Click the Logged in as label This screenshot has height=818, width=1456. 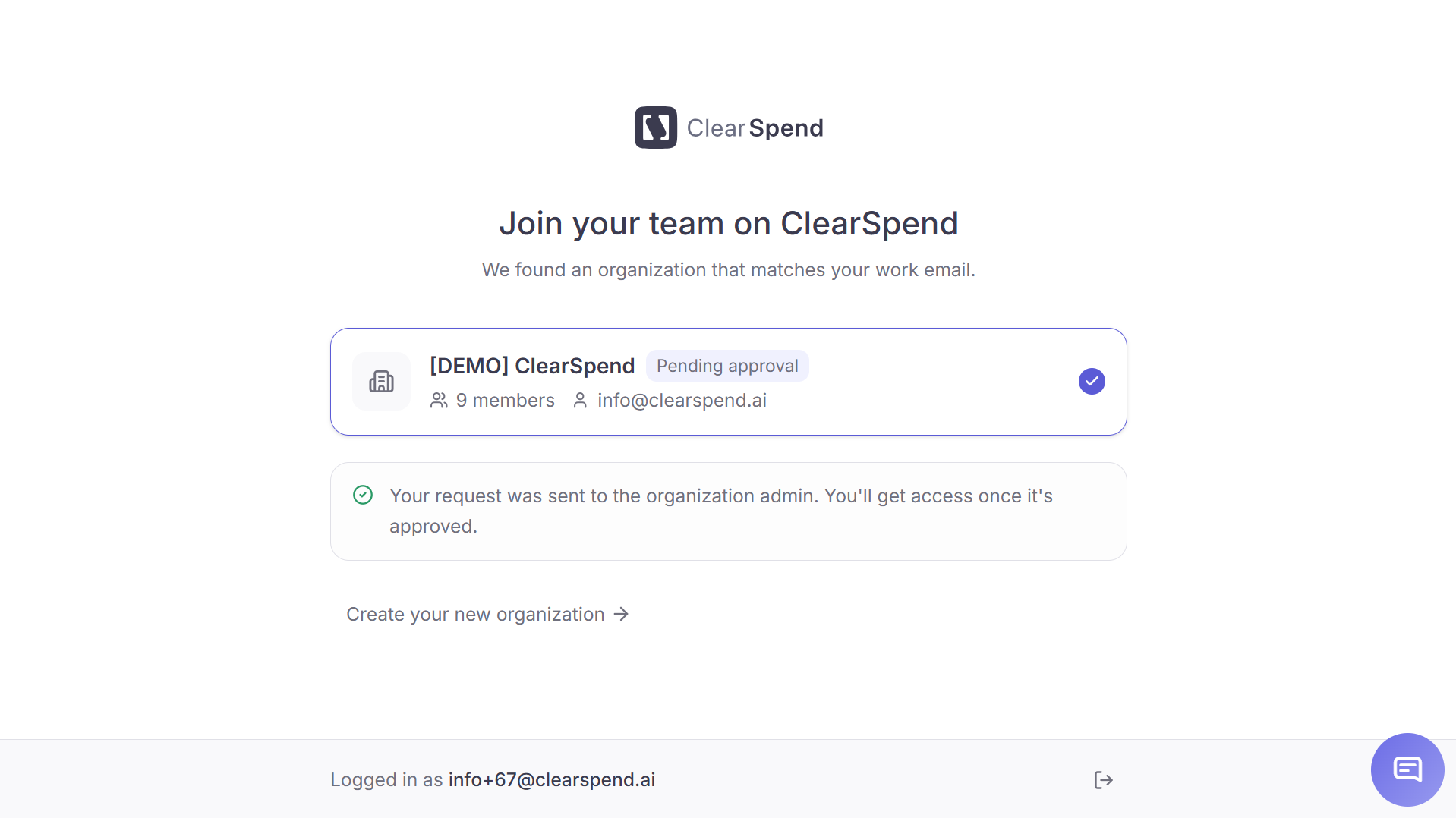click(x=386, y=780)
